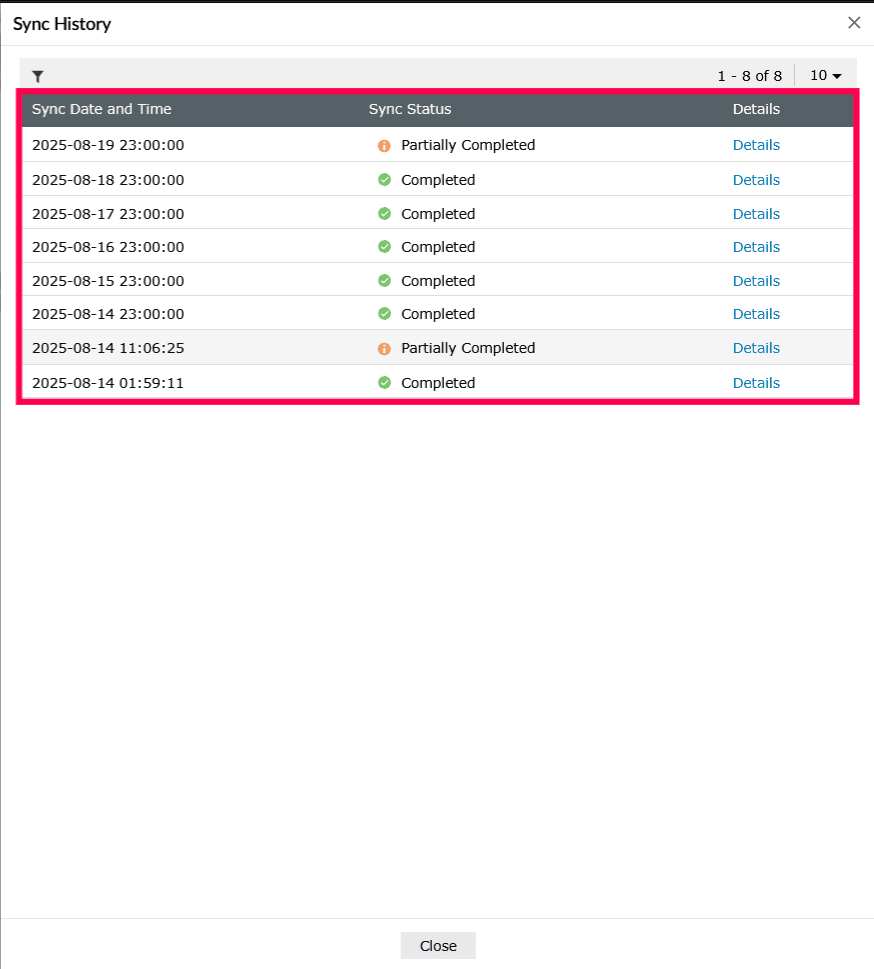The height and width of the screenshot is (969, 874).
Task: Close the Sync History dialog with X
Action: 854,23
